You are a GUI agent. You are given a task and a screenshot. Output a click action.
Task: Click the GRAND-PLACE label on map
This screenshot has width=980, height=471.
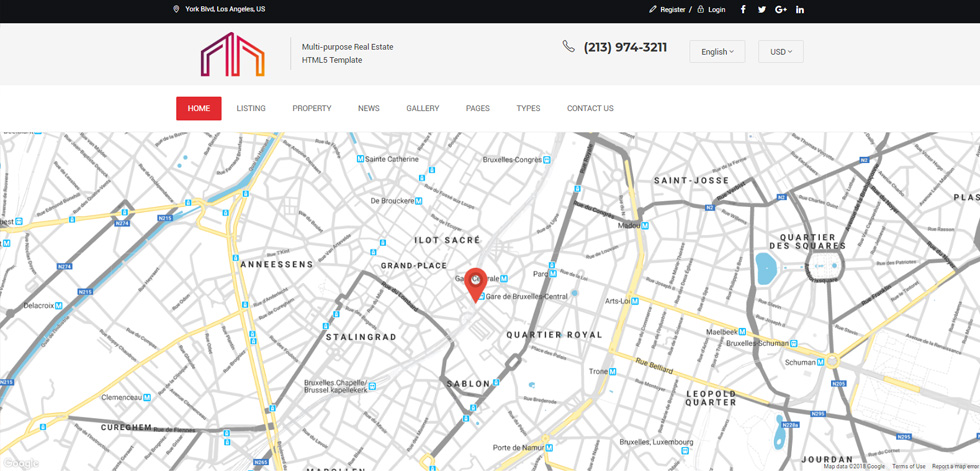[x=414, y=265]
